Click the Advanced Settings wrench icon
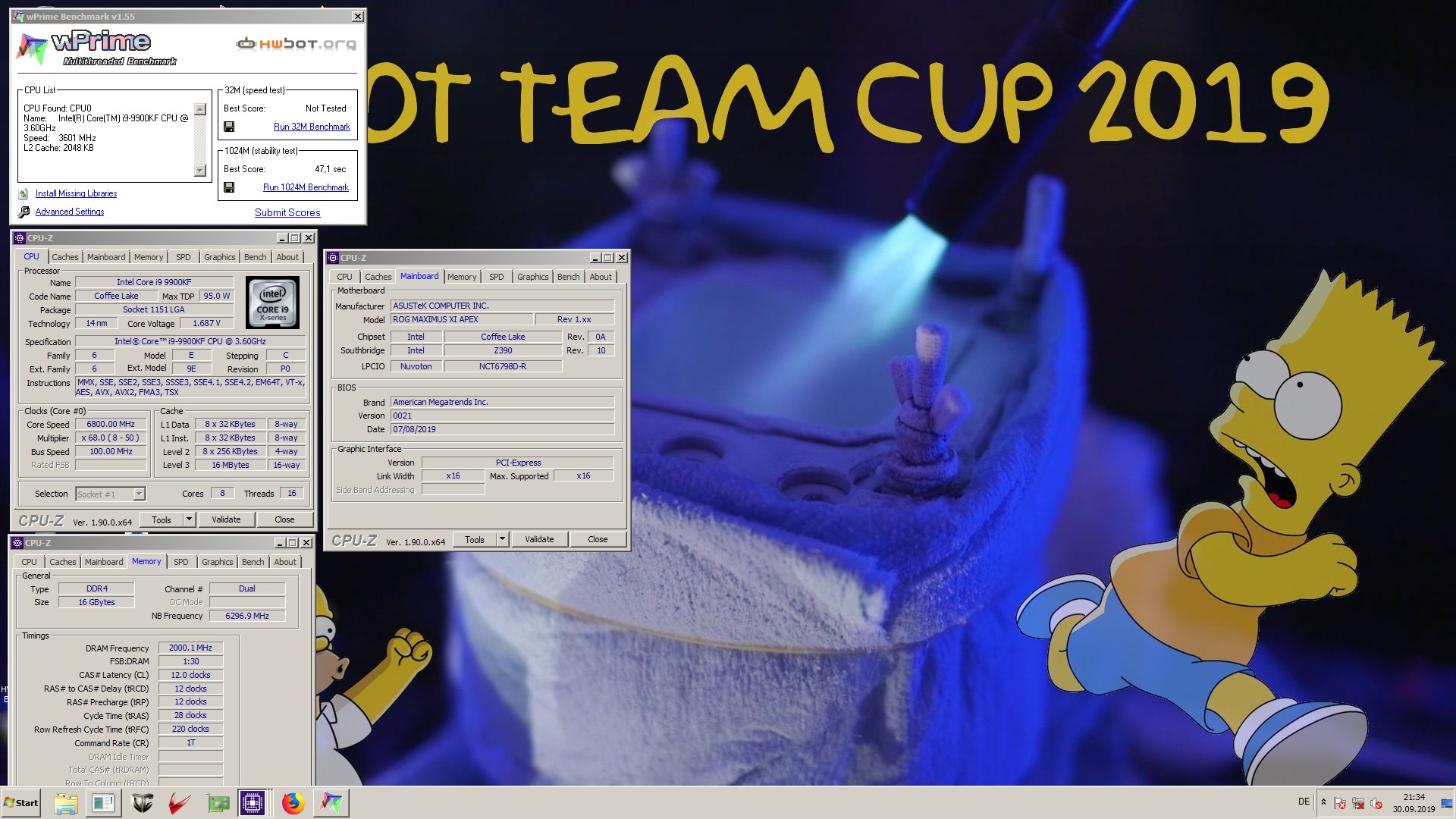This screenshot has width=1456, height=819. (24, 212)
